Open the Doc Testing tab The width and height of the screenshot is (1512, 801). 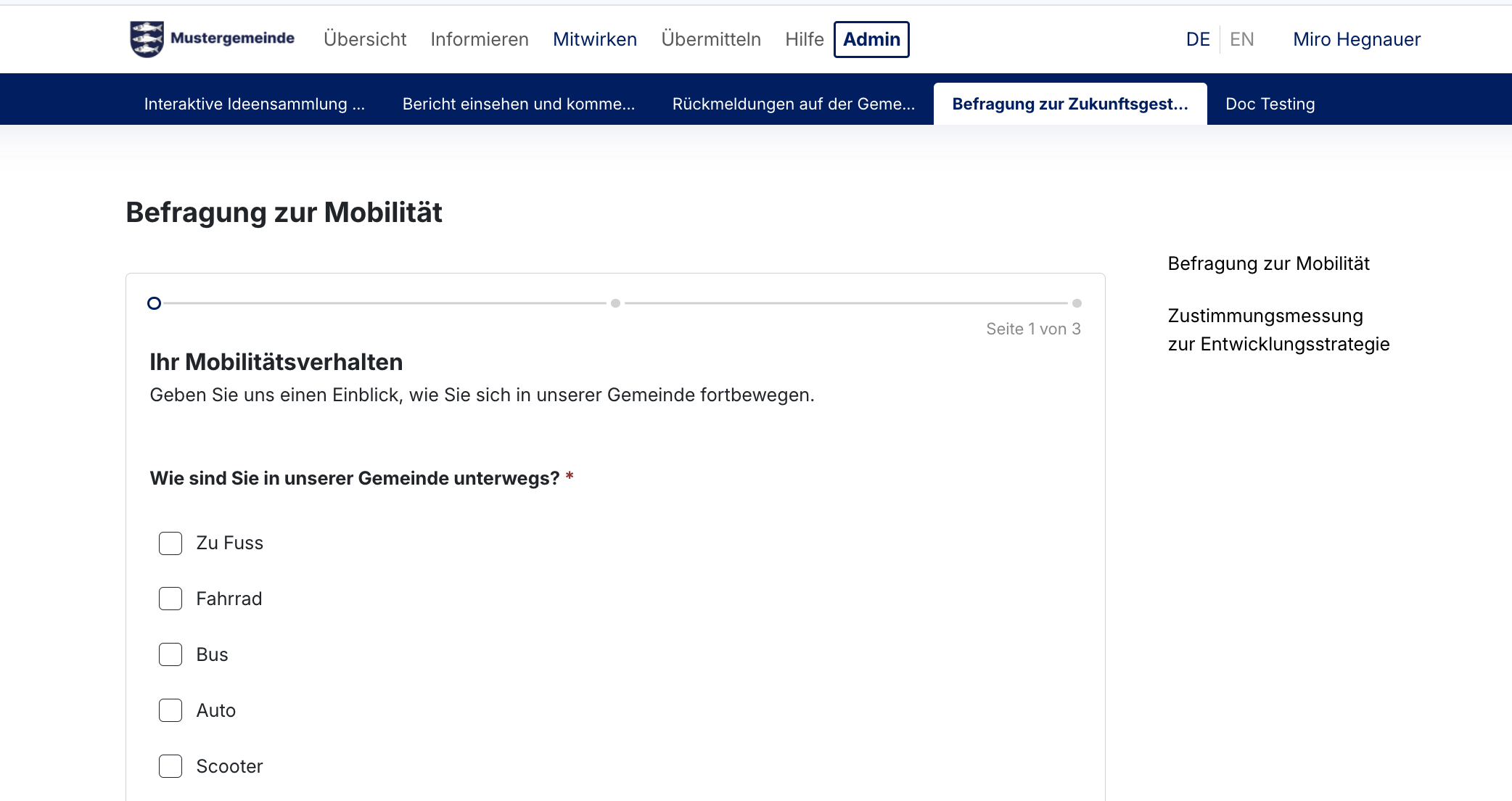point(1270,104)
